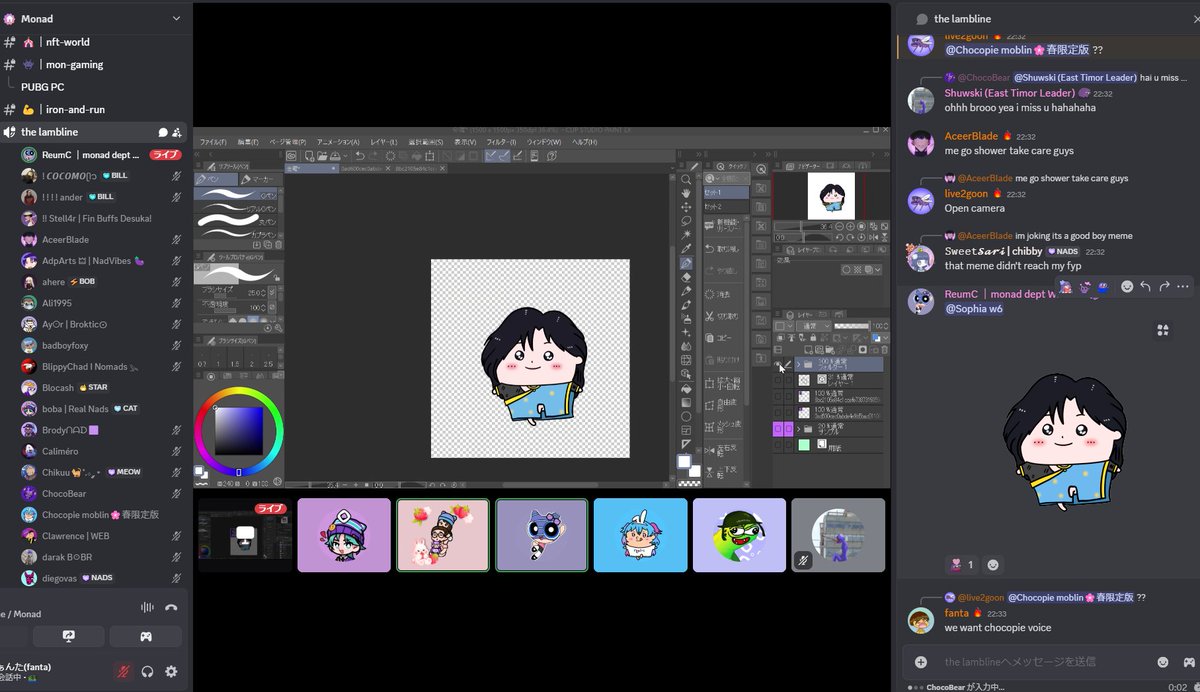Switch to the Marker sub tool tab

click(x=260, y=180)
